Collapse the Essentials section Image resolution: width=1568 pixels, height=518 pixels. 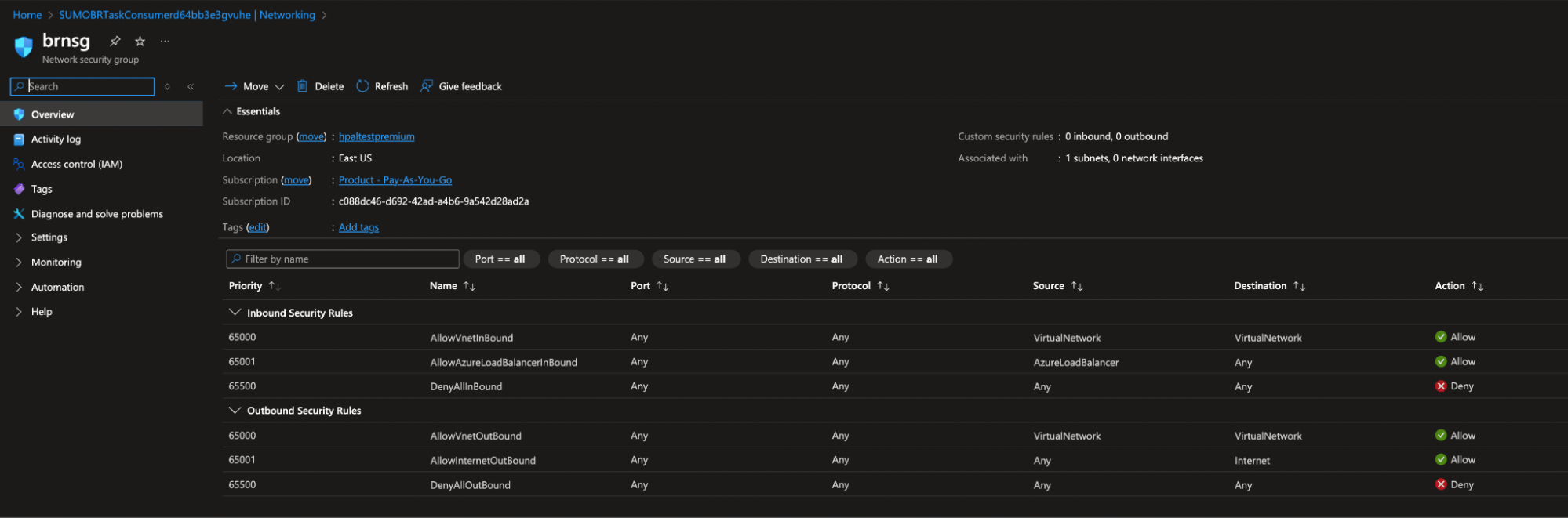tap(227, 111)
